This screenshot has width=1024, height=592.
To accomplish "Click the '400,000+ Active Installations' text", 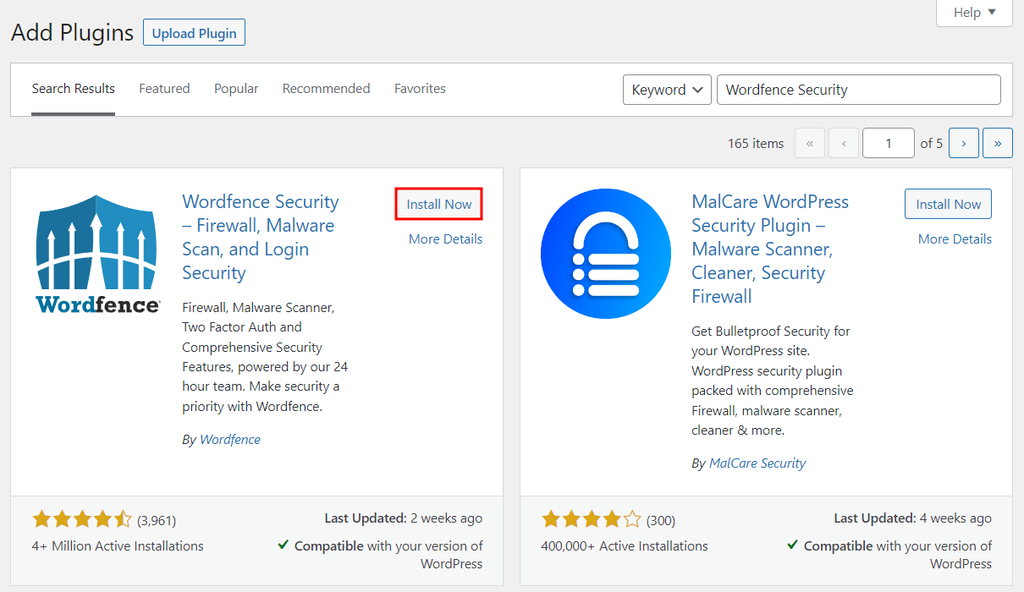I will [624, 546].
